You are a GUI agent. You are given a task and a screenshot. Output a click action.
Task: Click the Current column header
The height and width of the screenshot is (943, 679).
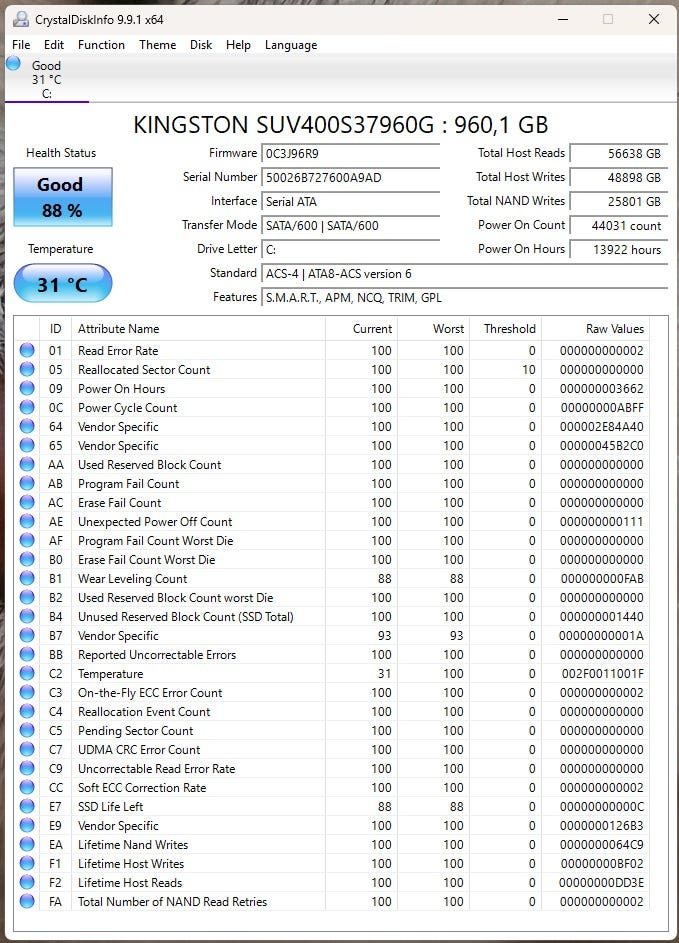click(361, 329)
